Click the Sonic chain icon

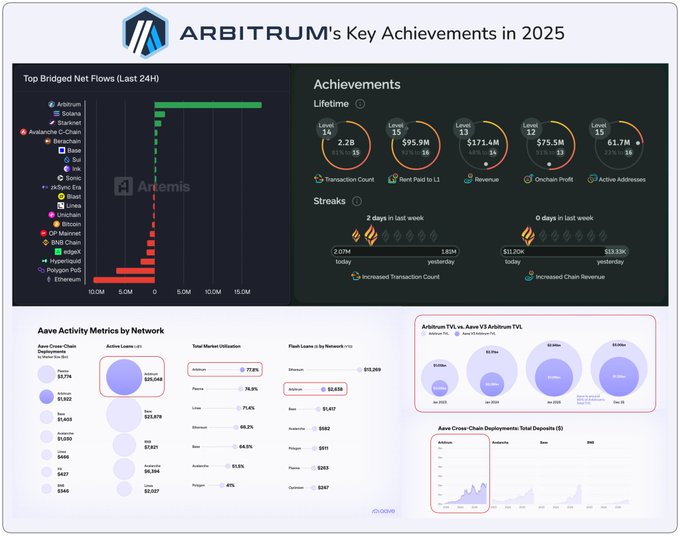60,178
